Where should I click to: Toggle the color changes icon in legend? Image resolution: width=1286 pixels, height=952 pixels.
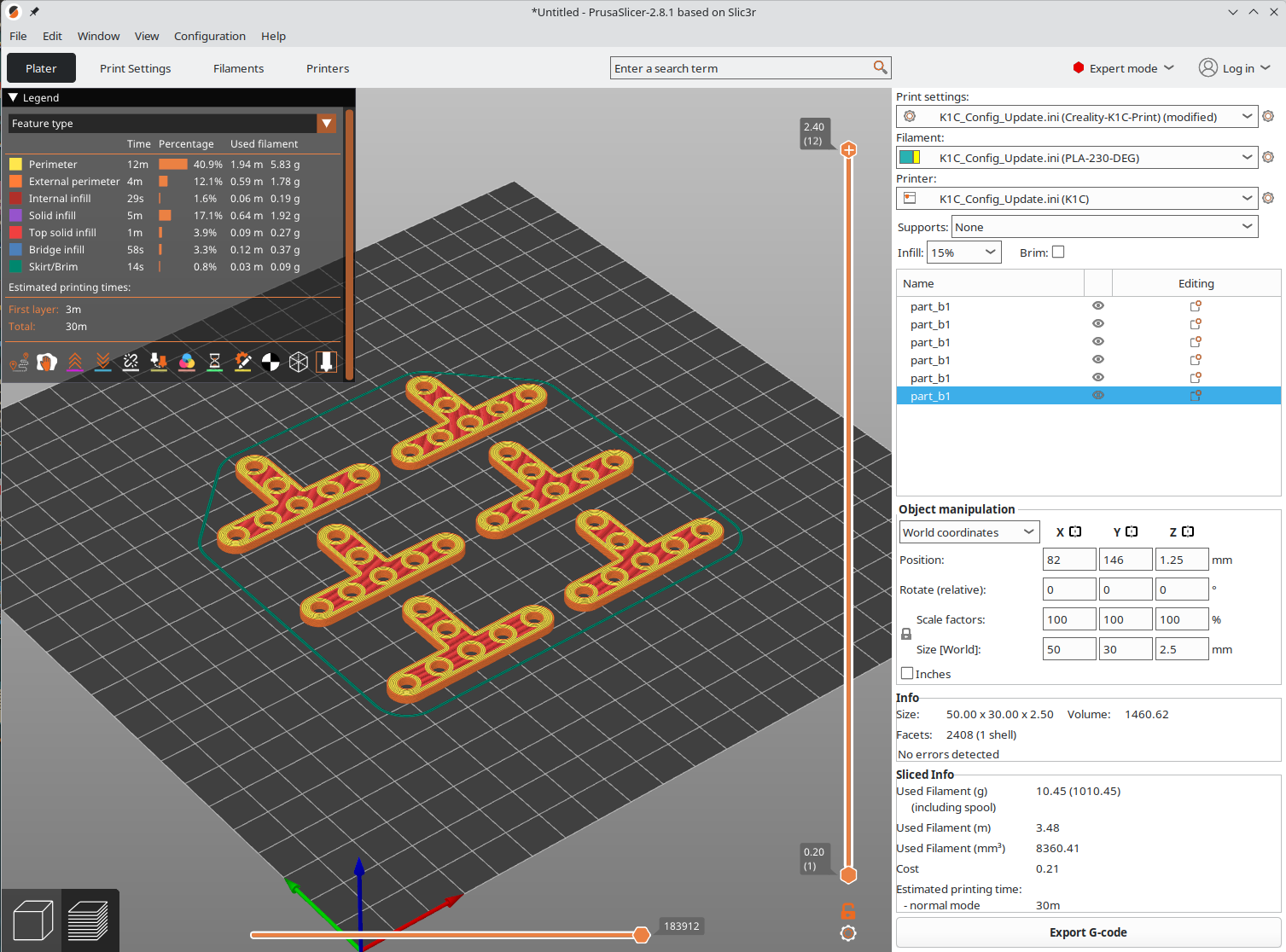187,363
